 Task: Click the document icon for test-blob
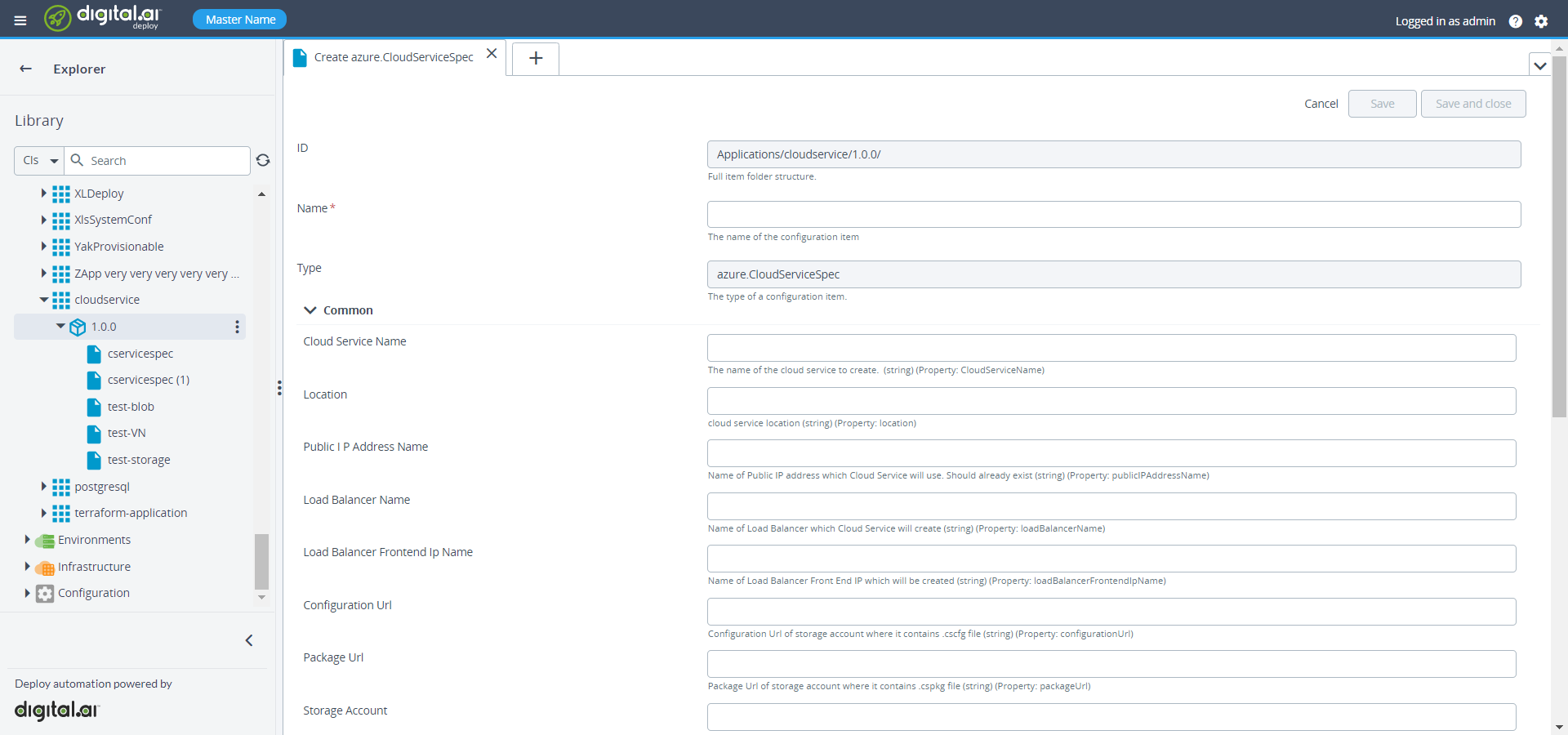click(x=96, y=406)
